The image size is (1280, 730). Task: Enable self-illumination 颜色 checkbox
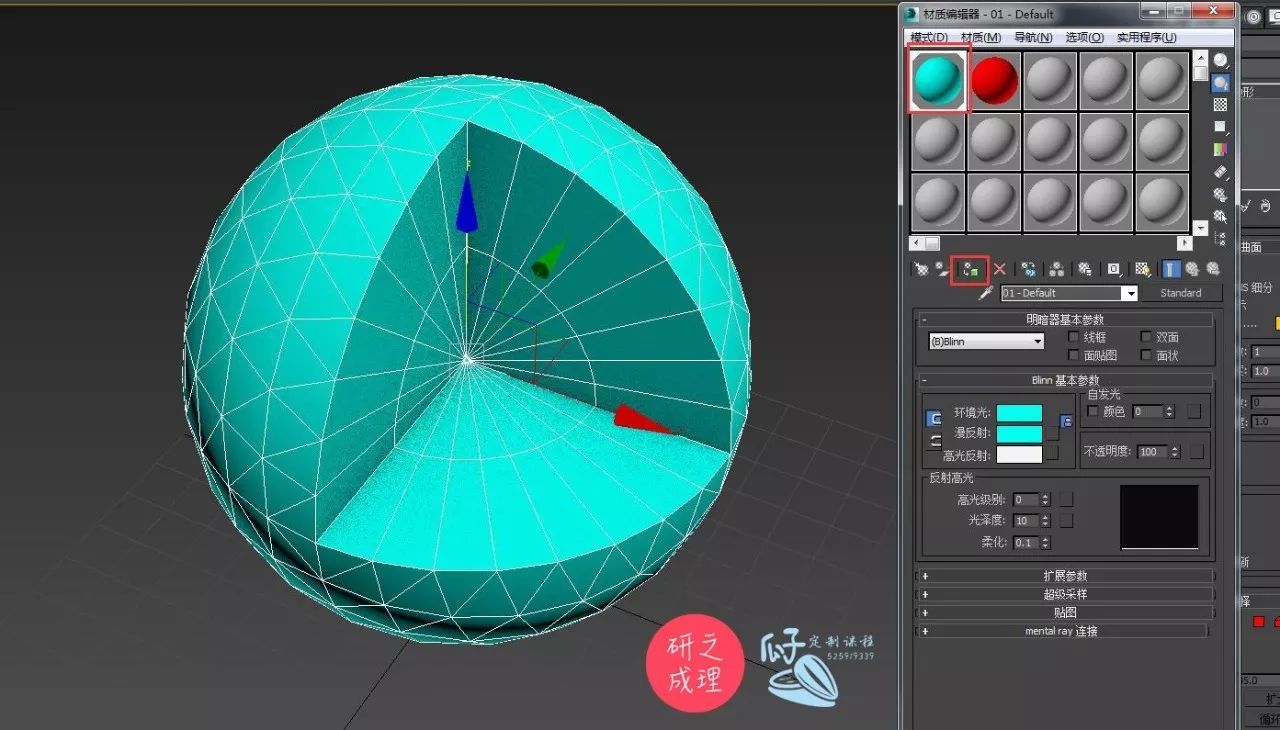pyautogui.click(x=1092, y=411)
